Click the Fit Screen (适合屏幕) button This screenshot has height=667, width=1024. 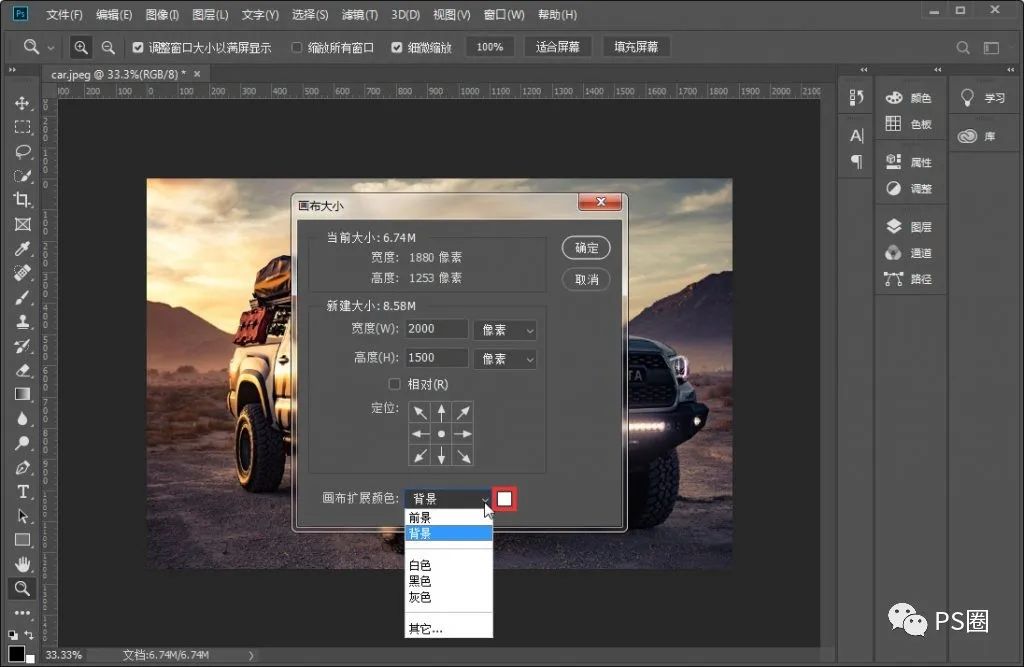click(558, 47)
